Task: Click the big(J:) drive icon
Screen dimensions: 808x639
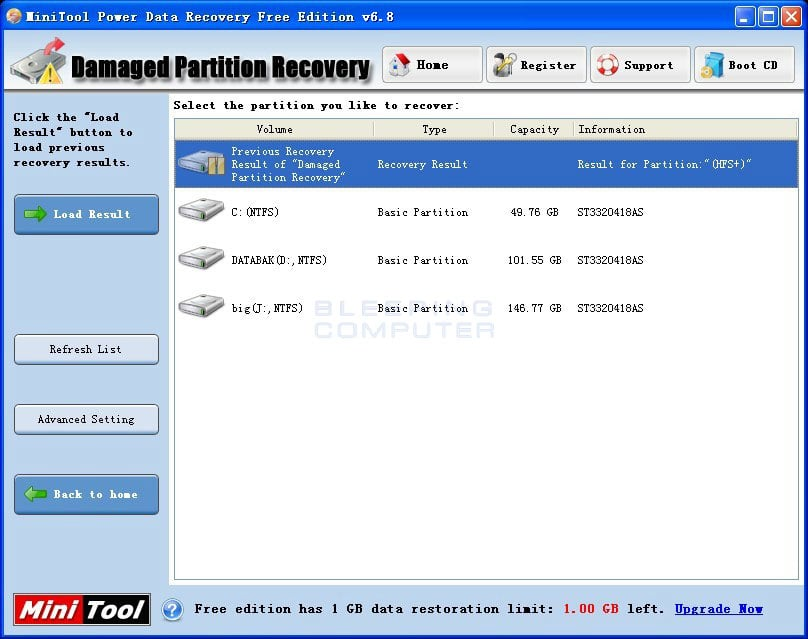Action: click(200, 306)
